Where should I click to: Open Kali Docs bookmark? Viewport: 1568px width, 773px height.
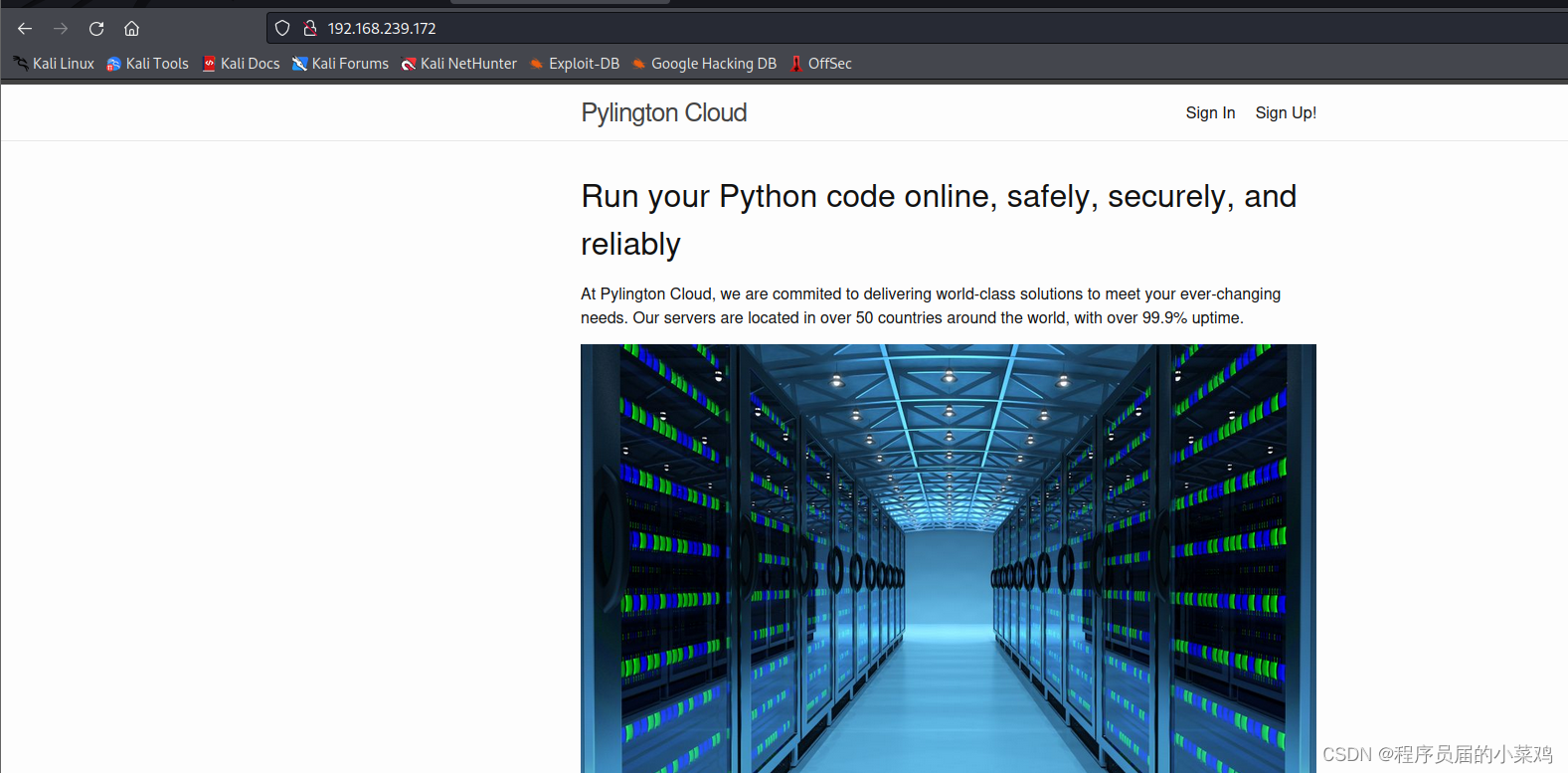241,64
